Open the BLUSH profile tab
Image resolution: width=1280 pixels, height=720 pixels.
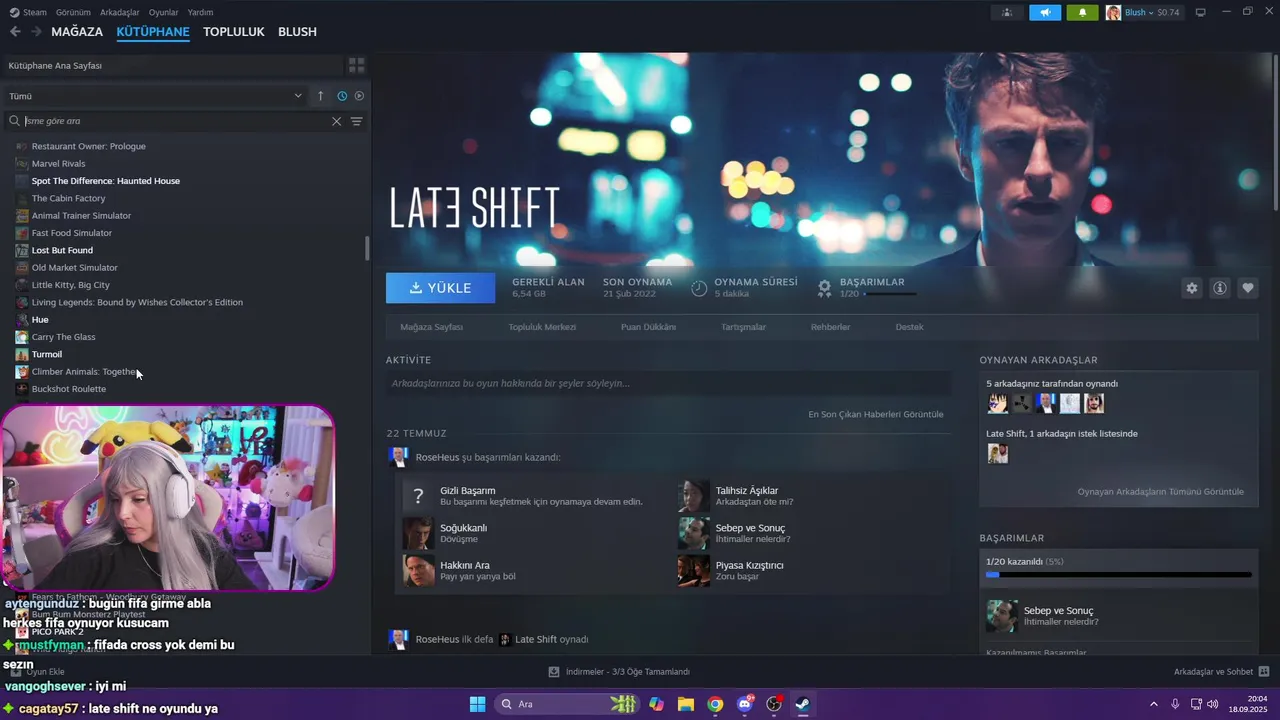coord(297,32)
